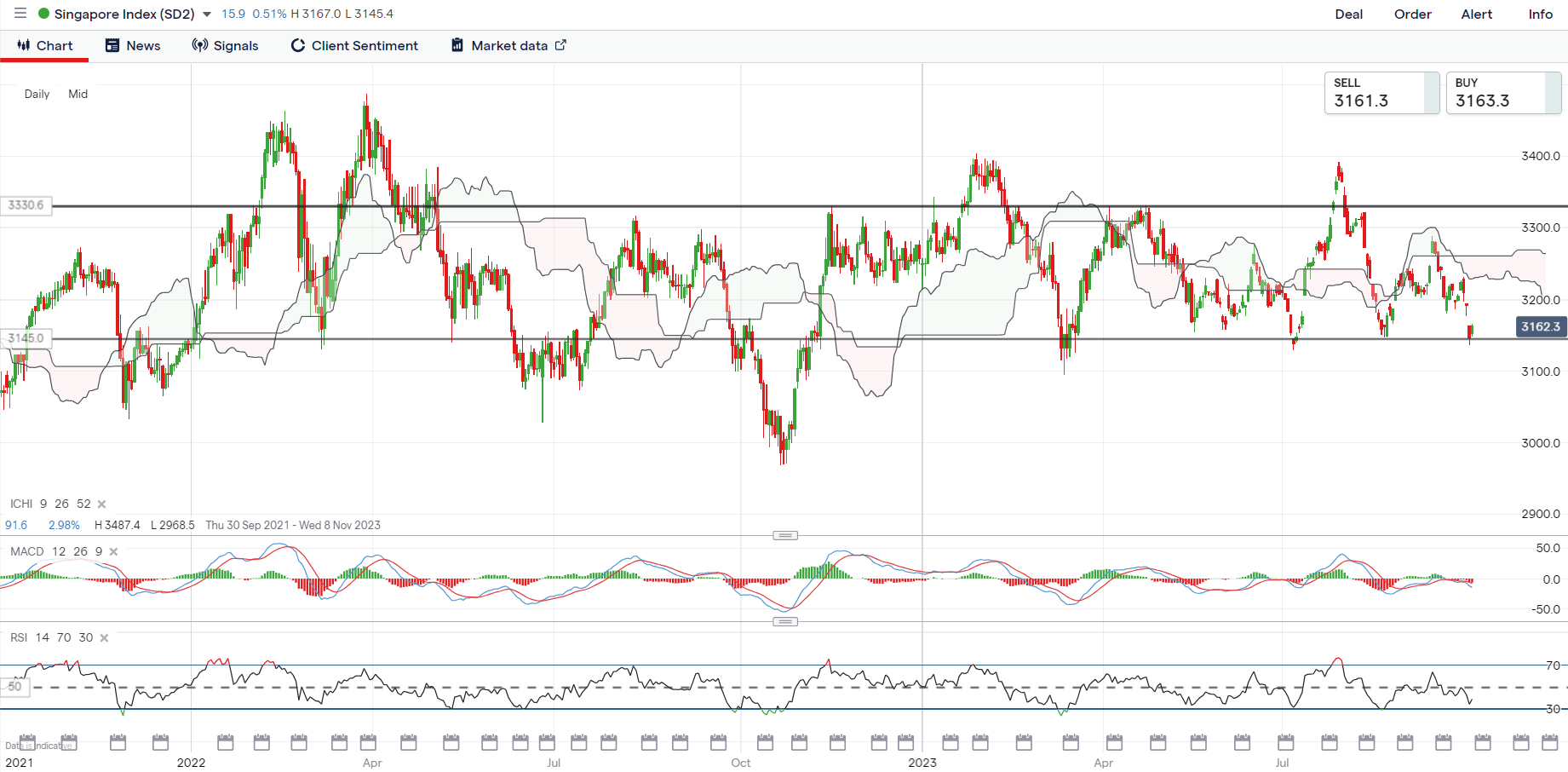The width and height of the screenshot is (1568, 772).
Task: Click the SELL 3161.3 price button
Action: click(x=1381, y=93)
